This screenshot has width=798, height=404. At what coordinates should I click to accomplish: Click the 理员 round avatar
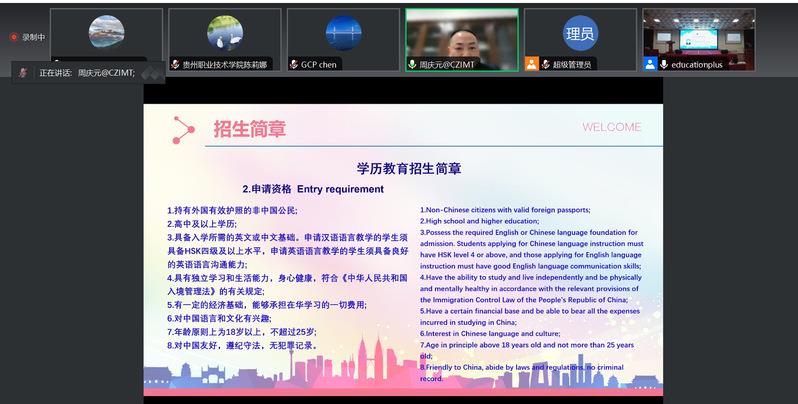point(580,33)
